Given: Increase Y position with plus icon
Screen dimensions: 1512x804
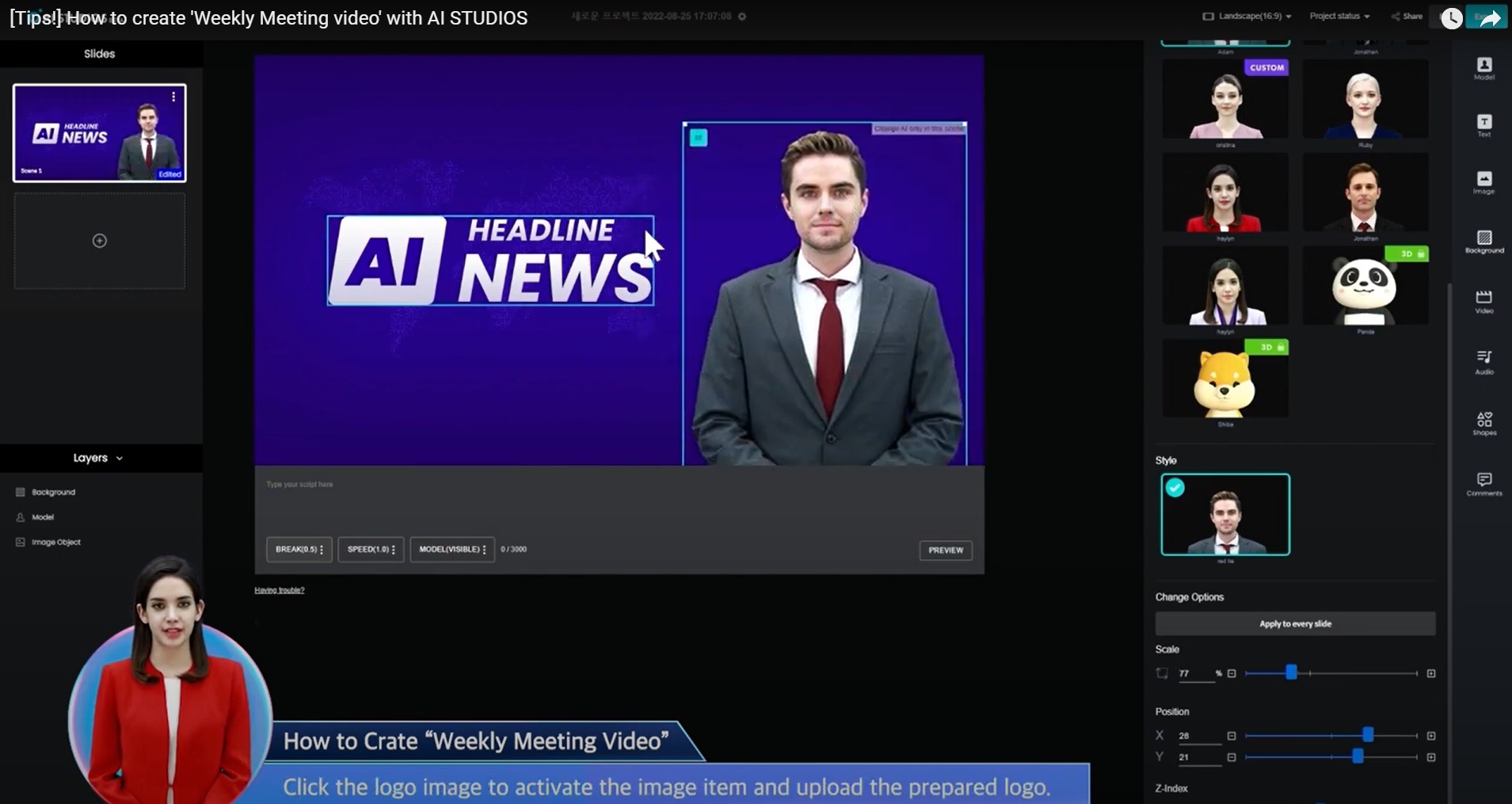Looking at the screenshot, I should [1431, 757].
